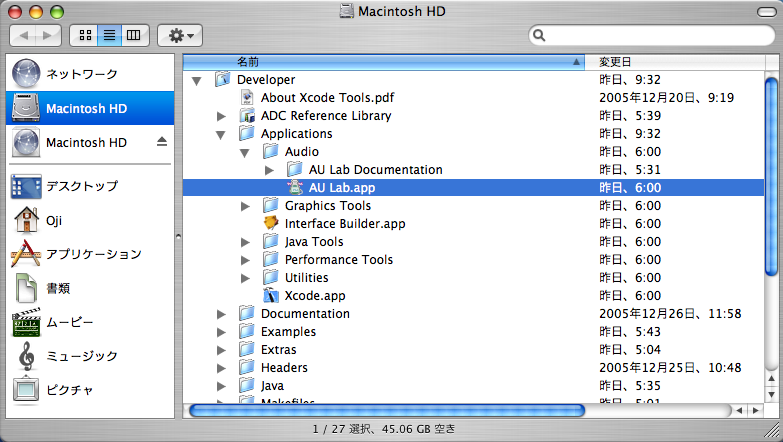Open the Documents sidebar icon
The width and height of the screenshot is (783, 442).
coord(26,288)
